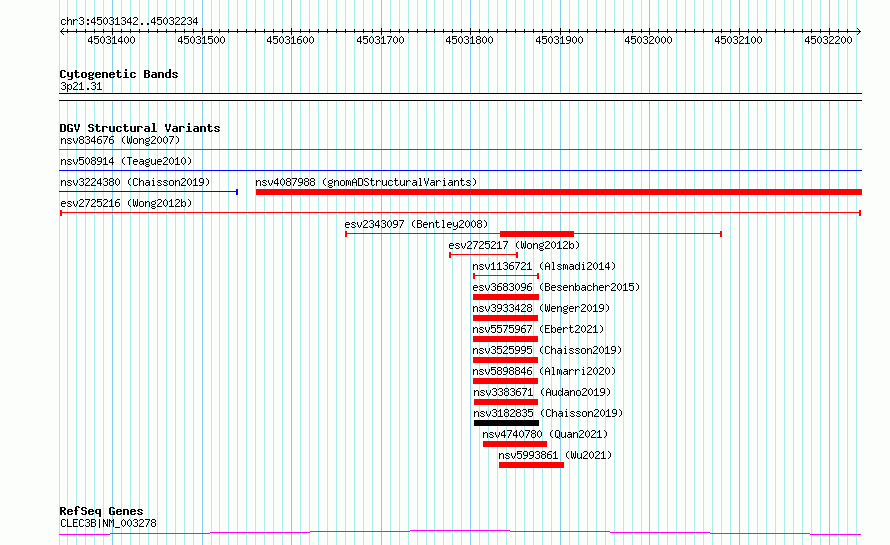Click the nsv3933428 (Wenger2019) variant label
The height and width of the screenshot is (545, 890).
(x=540, y=309)
